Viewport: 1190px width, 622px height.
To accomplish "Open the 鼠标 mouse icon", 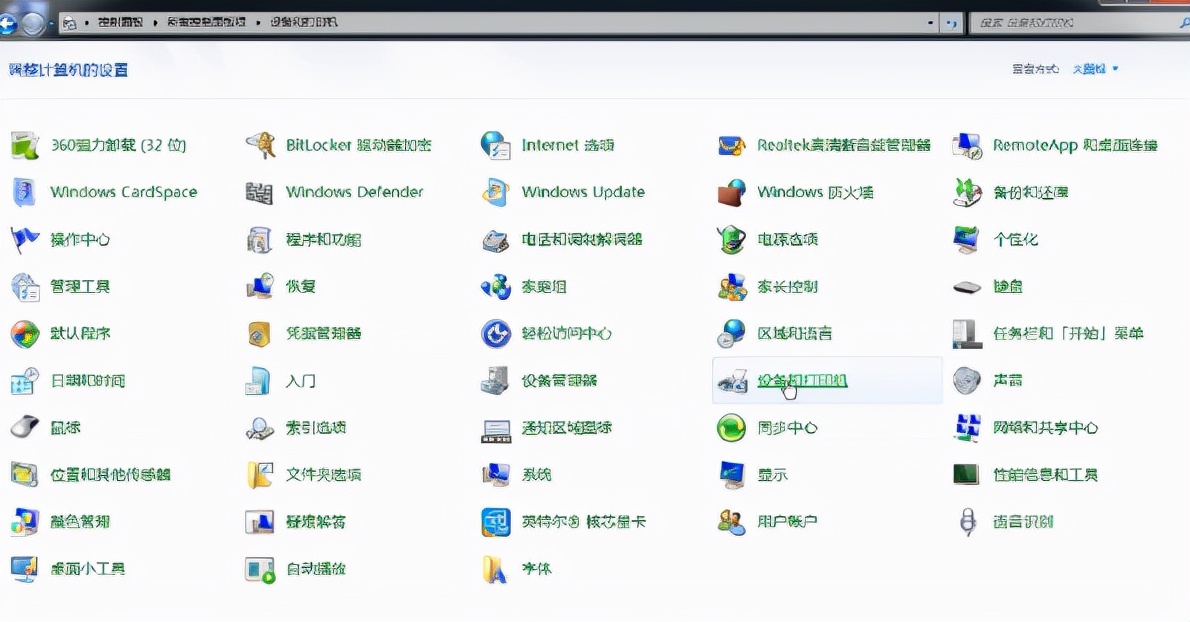I will click(x=25, y=428).
